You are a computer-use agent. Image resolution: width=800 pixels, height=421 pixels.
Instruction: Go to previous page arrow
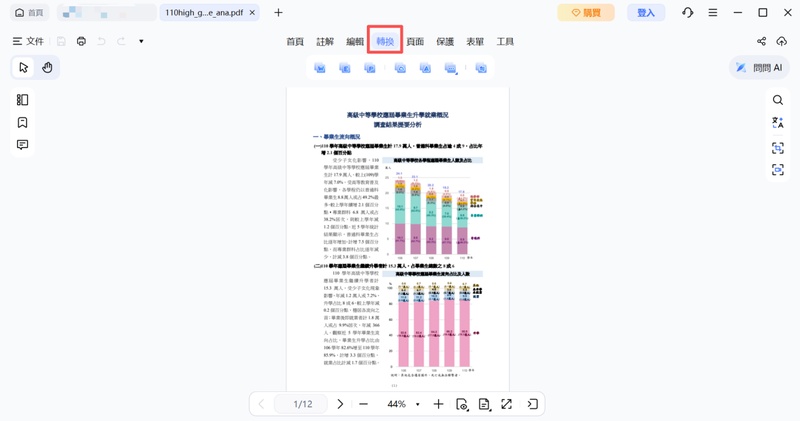tap(261, 404)
